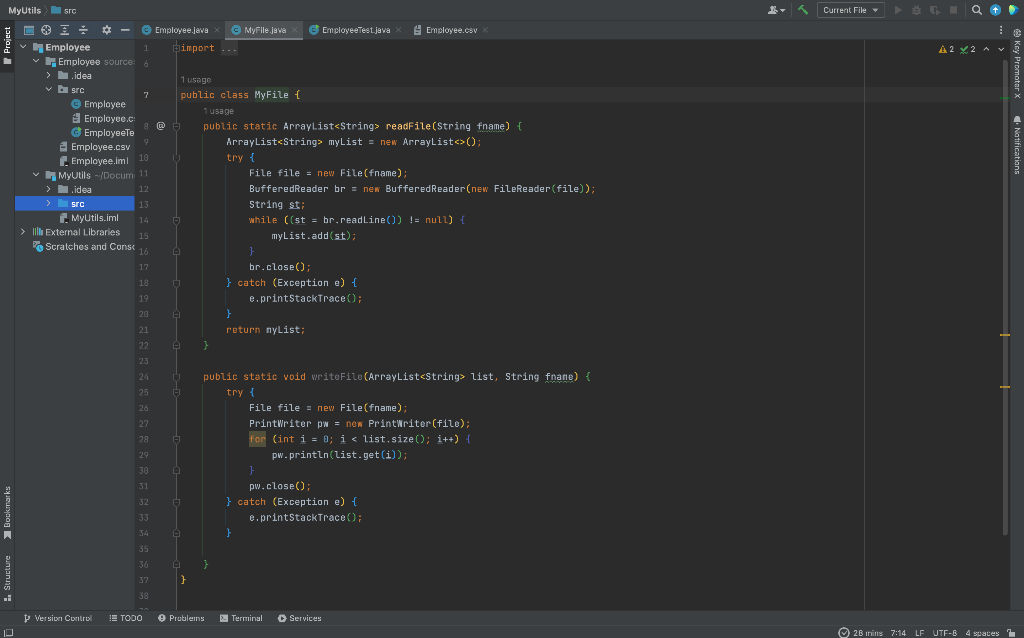
Task: Switch to the Employee.csv editor tab
Action: click(449, 30)
